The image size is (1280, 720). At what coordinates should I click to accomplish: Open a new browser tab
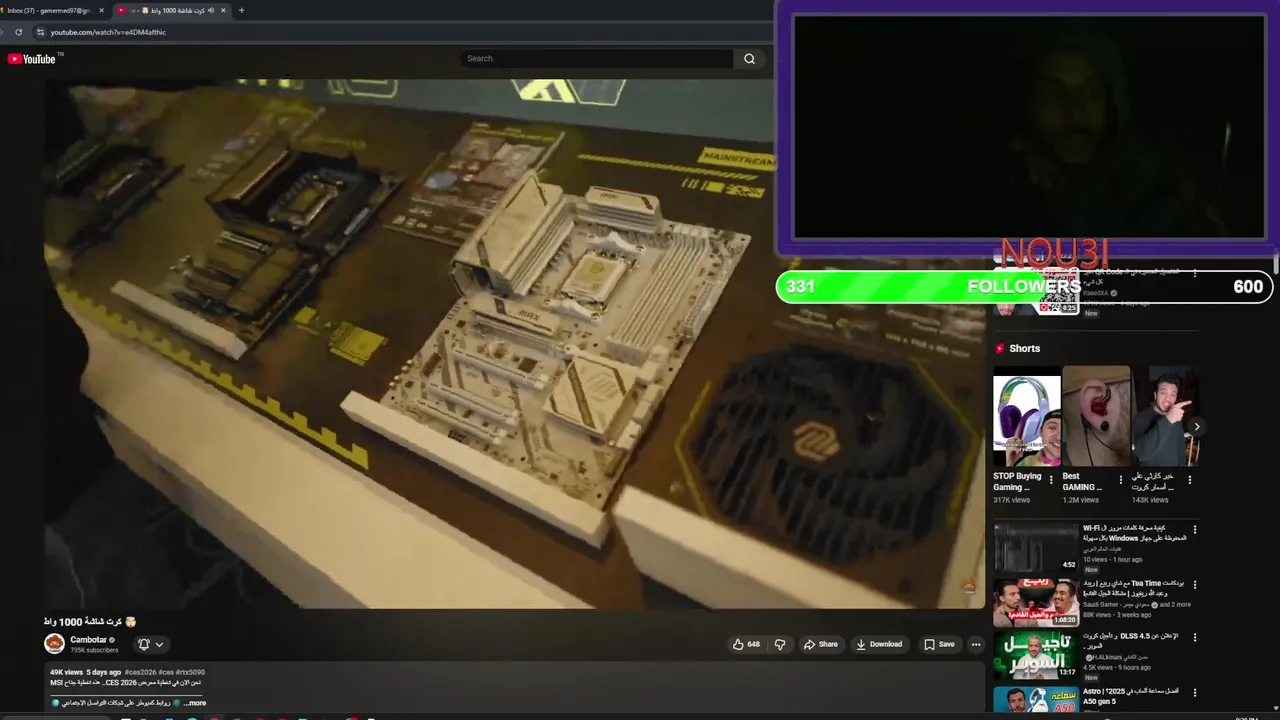[x=241, y=10]
